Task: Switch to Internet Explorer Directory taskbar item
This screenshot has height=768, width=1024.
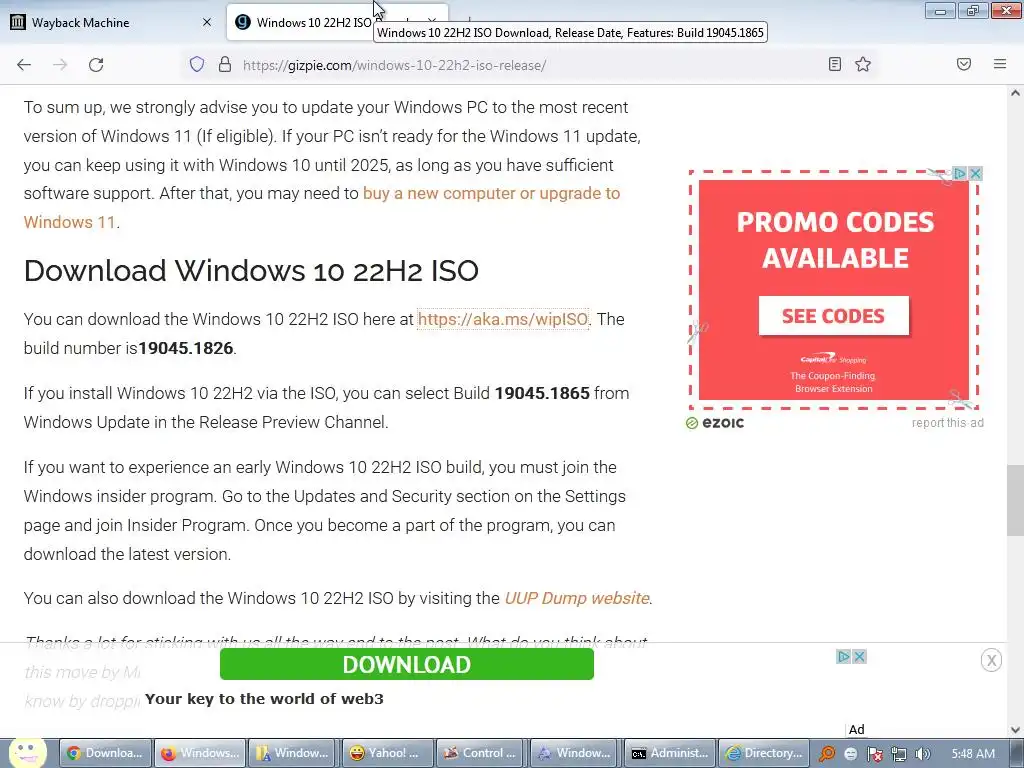Action: pos(764,753)
